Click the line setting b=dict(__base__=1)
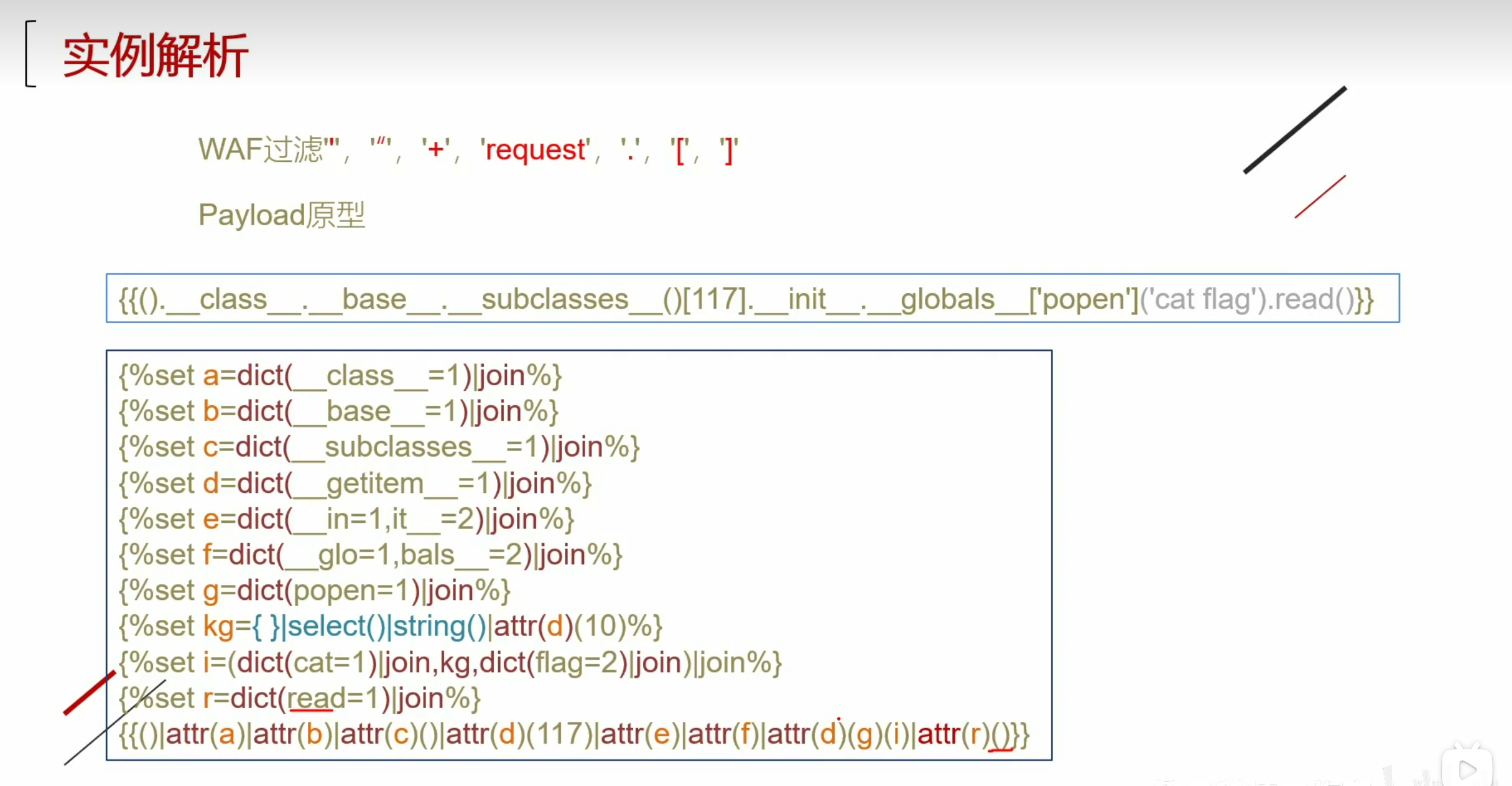 click(x=338, y=411)
